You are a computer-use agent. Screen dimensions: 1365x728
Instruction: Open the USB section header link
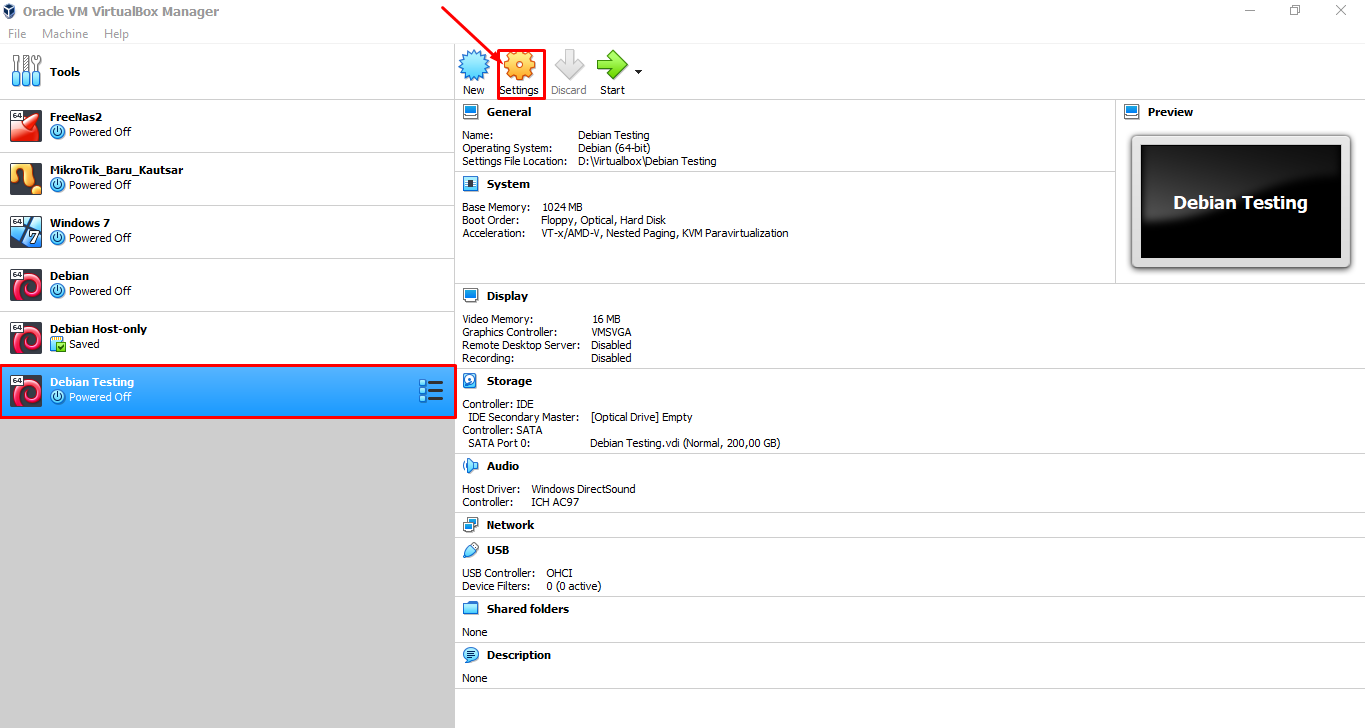498,550
